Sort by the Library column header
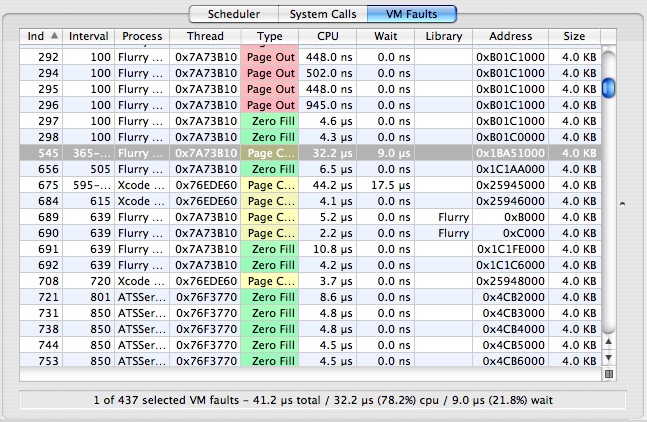The height and width of the screenshot is (422, 647). click(x=443, y=36)
